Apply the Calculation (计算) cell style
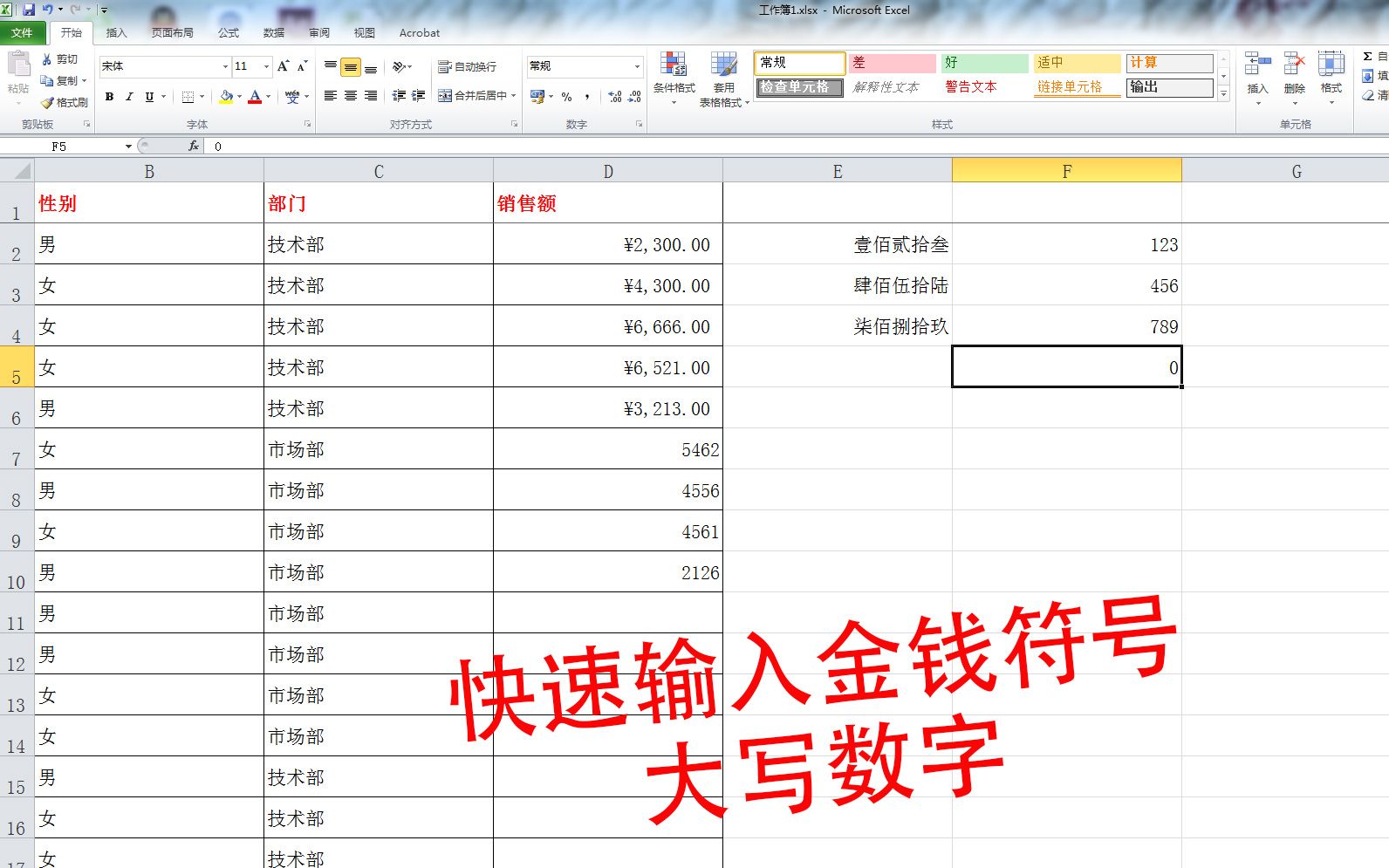This screenshot has width=1389, height=868. tap(1170, 63)
